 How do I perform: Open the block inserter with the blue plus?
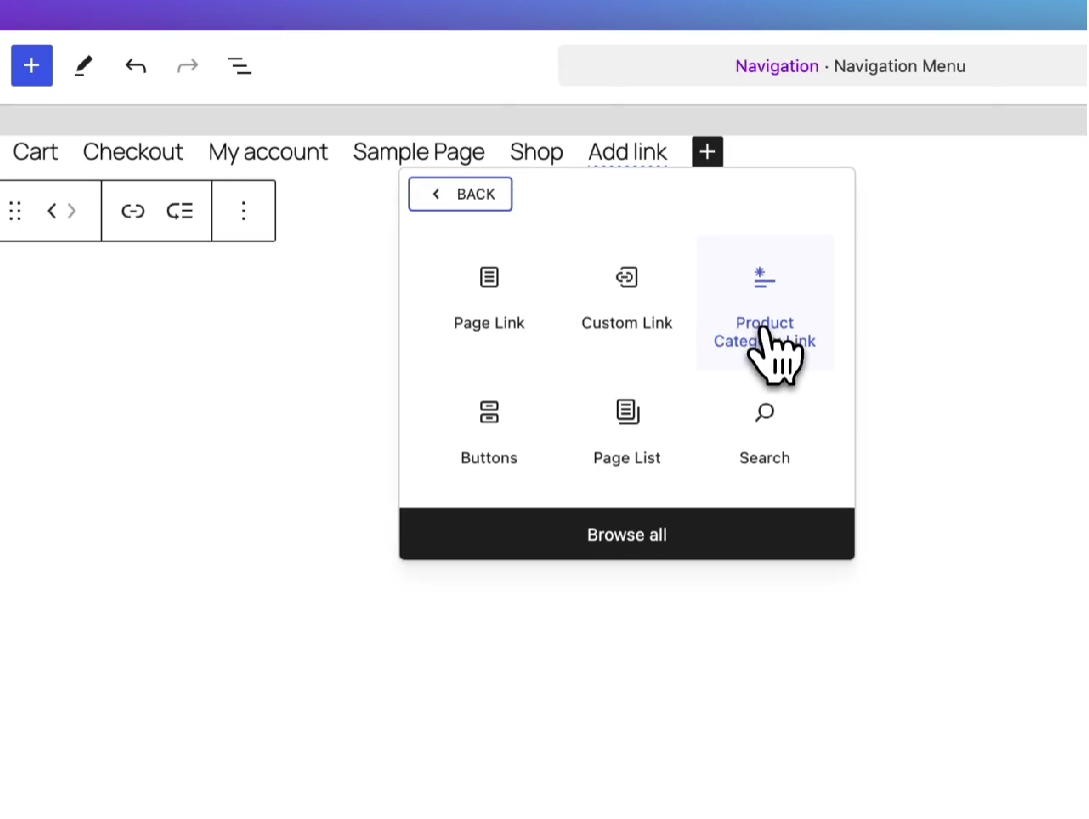pyautogui.click(x=31, y=65)
